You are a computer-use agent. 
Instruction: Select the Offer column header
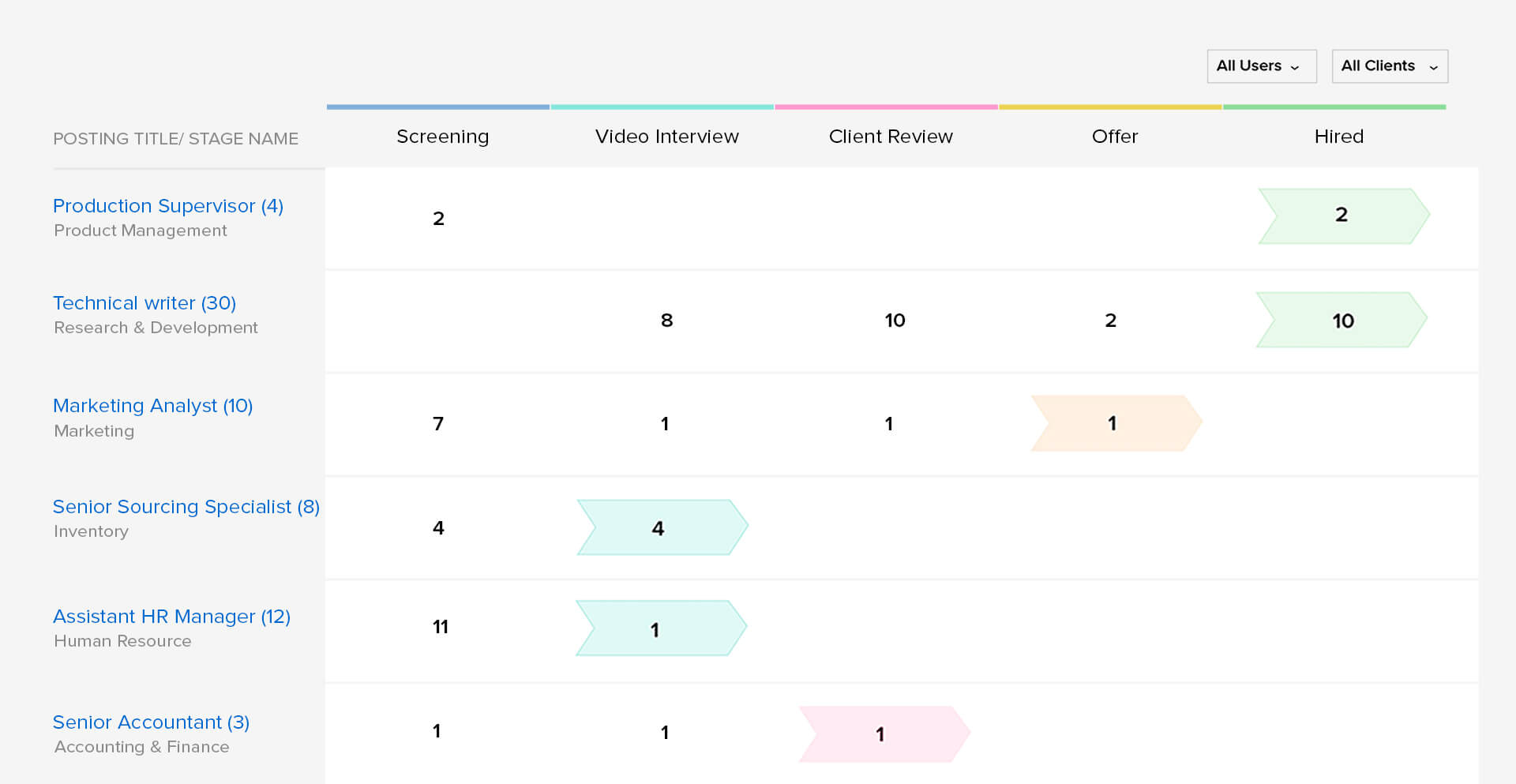pos(1115,136)
